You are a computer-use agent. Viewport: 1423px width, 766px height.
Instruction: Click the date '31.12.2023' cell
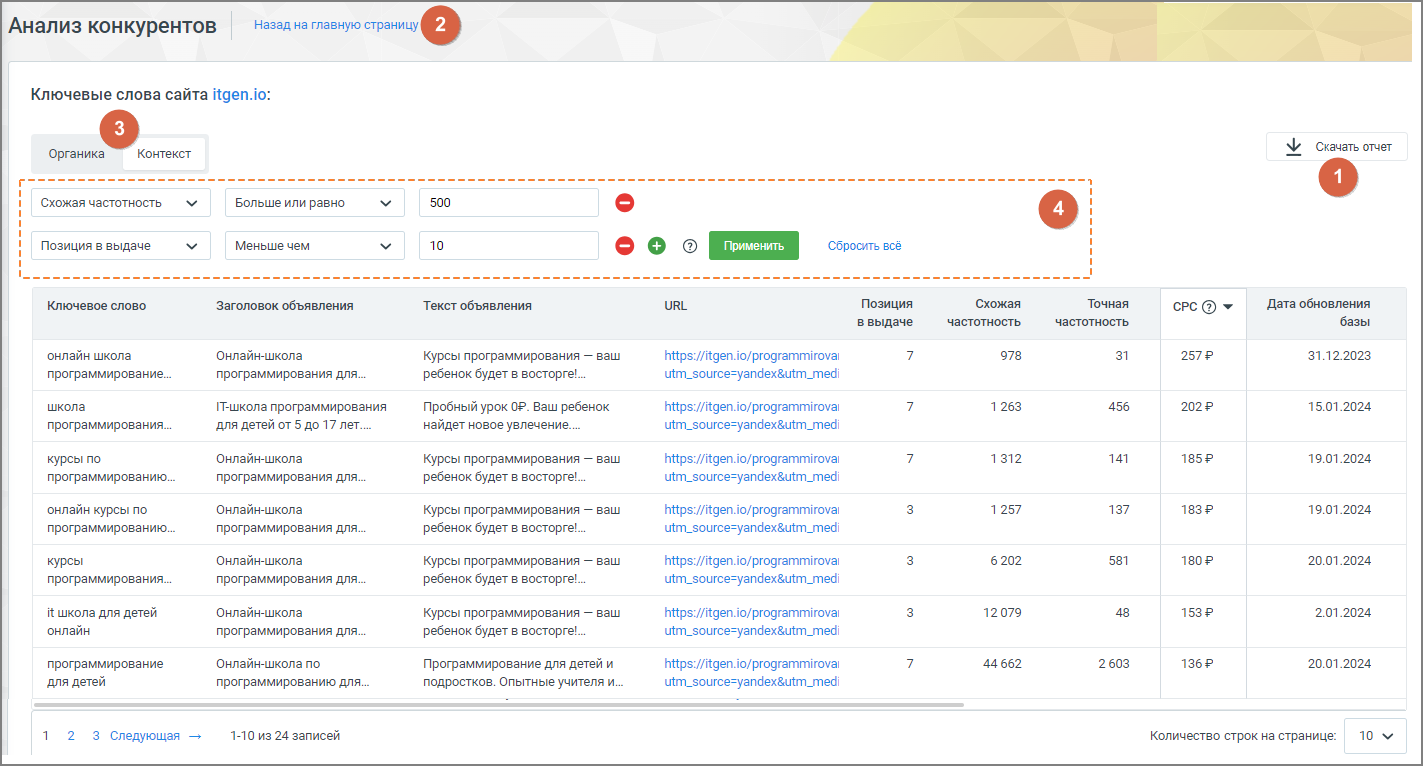(1338, 356)
